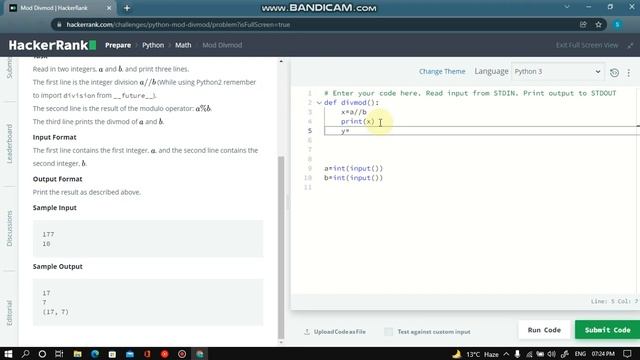640x360 pixels.
Task: Close the Mod Divmod browser tab
Action: coord(109,8)
